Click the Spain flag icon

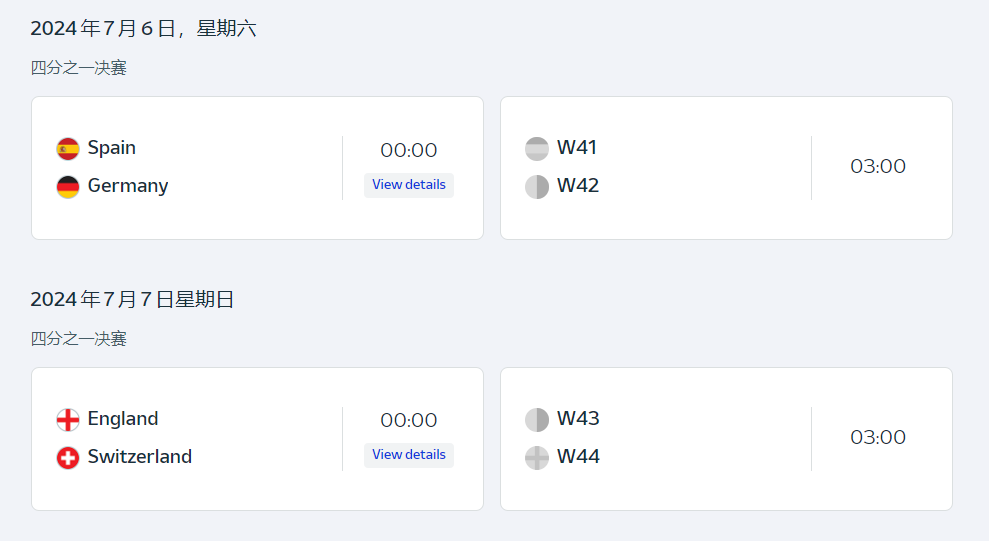coord(68,149)
